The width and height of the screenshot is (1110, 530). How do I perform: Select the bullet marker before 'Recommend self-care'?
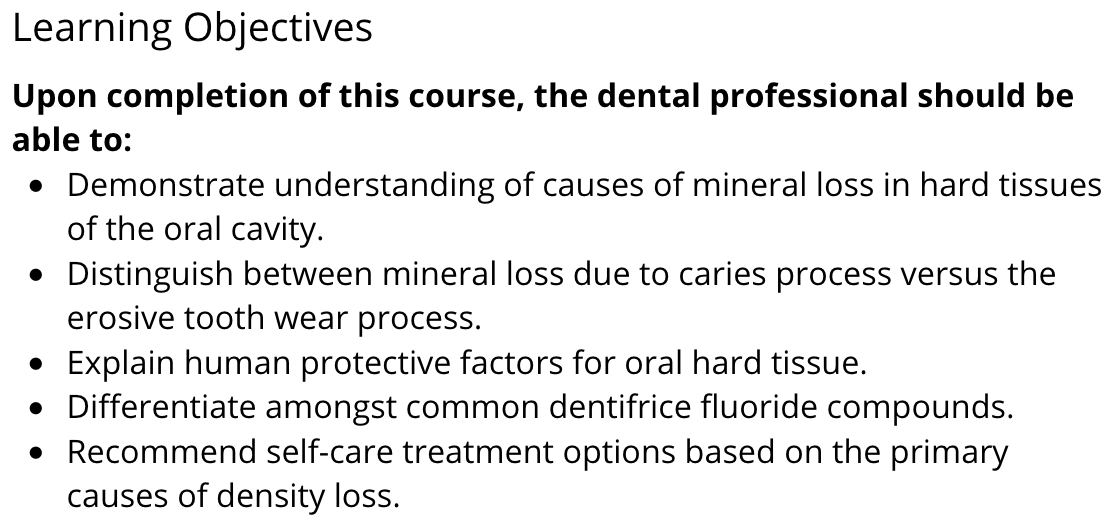[x=38, y=454]
